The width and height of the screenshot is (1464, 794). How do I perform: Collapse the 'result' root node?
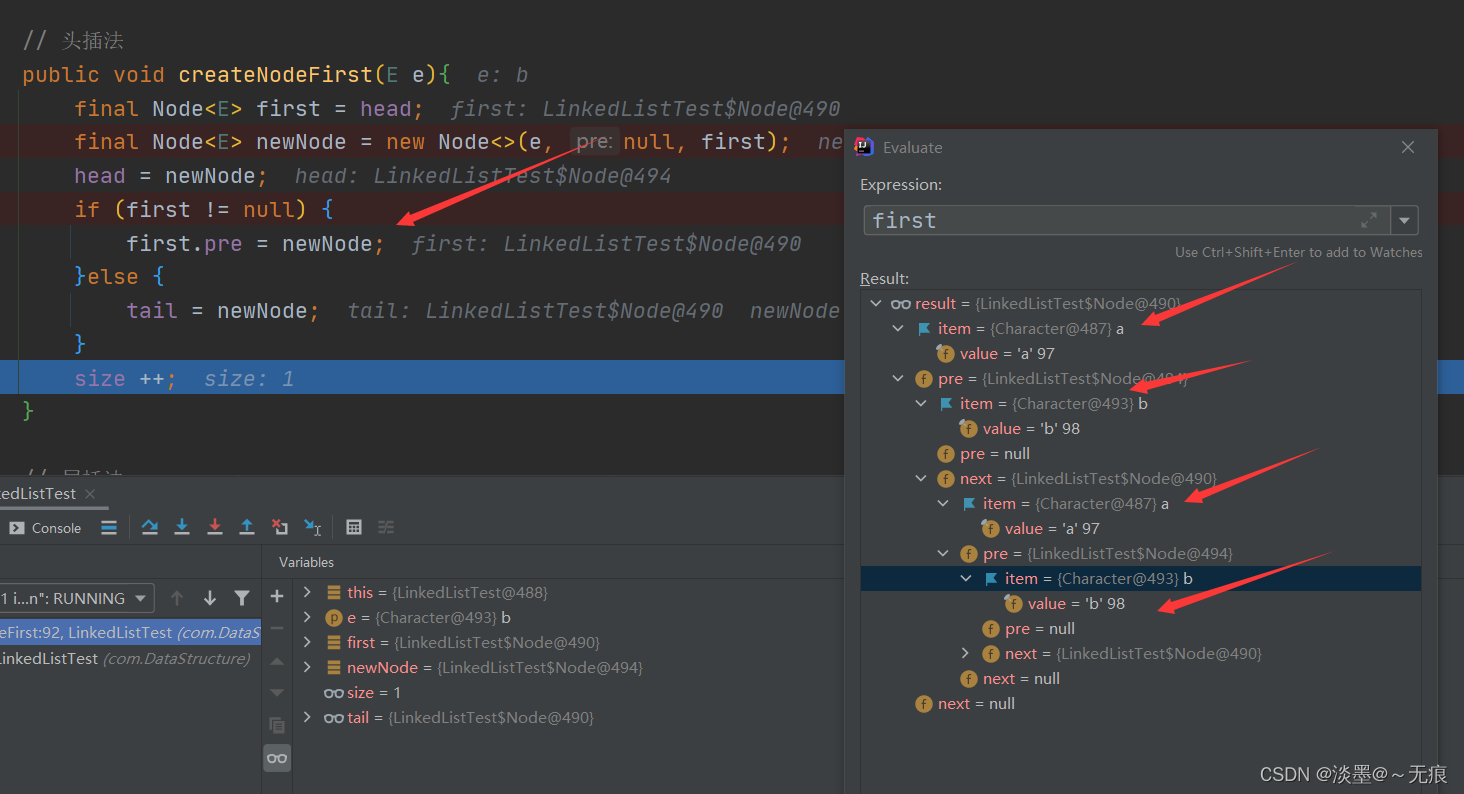876,303
